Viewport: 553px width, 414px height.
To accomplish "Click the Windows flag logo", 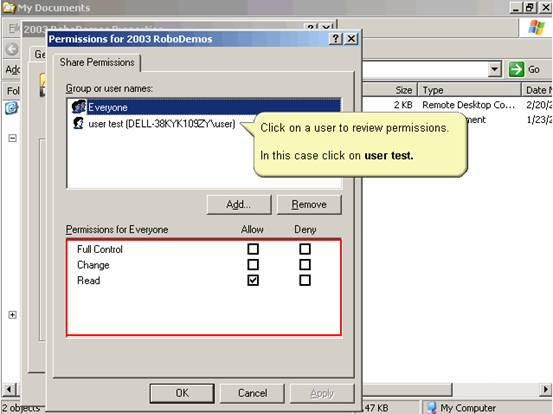I will (536, 27).
